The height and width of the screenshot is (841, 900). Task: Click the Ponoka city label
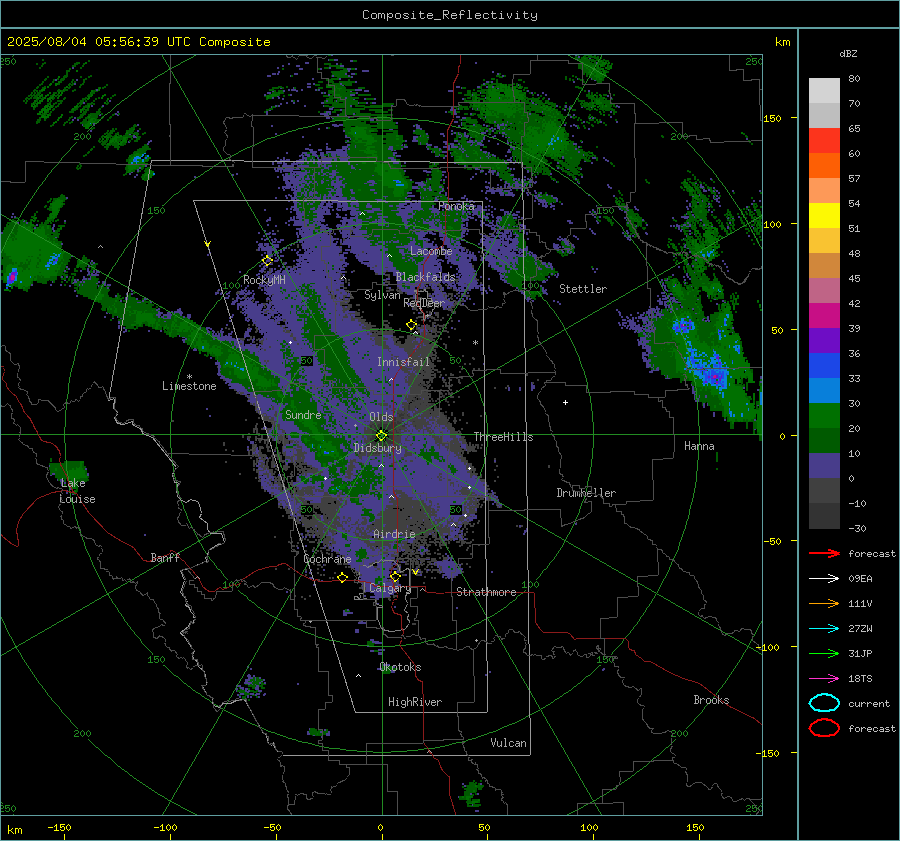pos(456,206)
